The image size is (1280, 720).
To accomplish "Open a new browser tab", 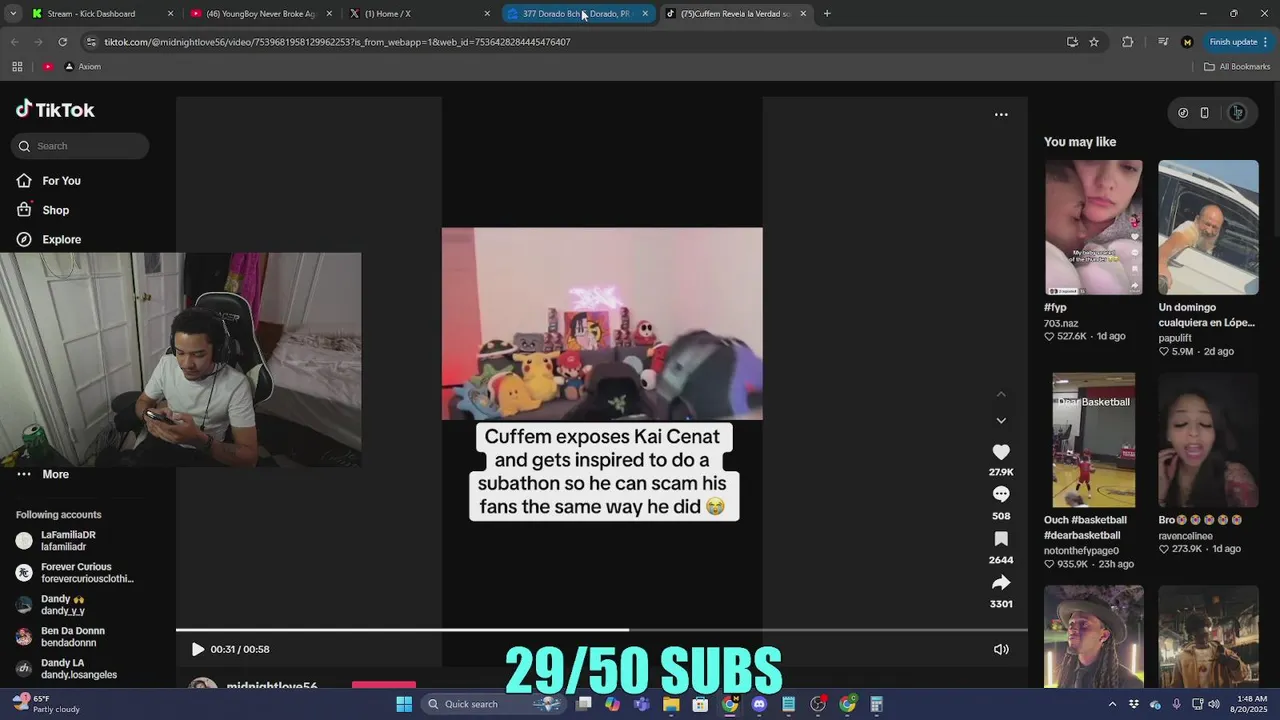I will coord(827,14).
